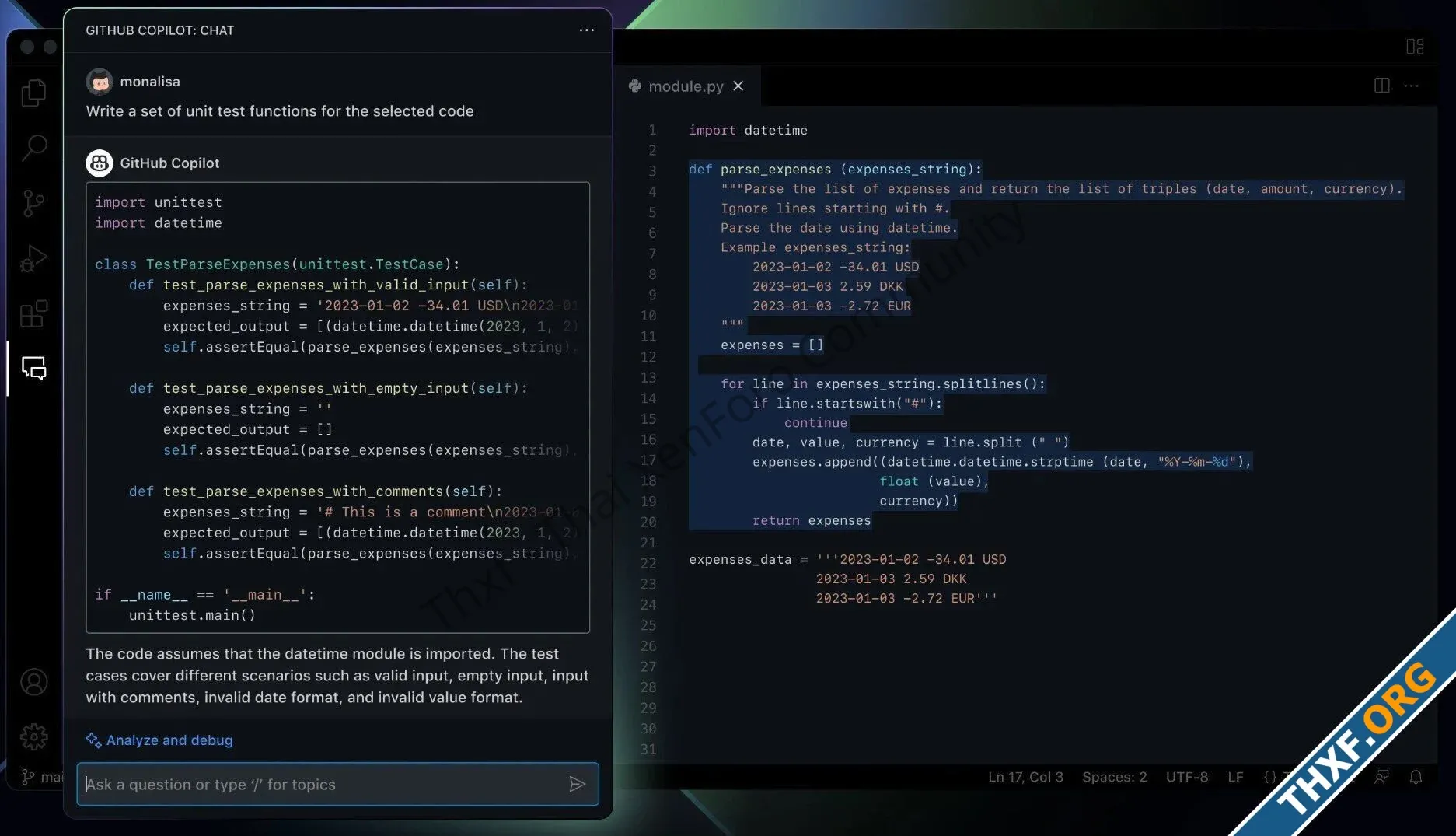
Task: Click 'if __name__ == '__main__':' line
Action: [x=205, y=594]
